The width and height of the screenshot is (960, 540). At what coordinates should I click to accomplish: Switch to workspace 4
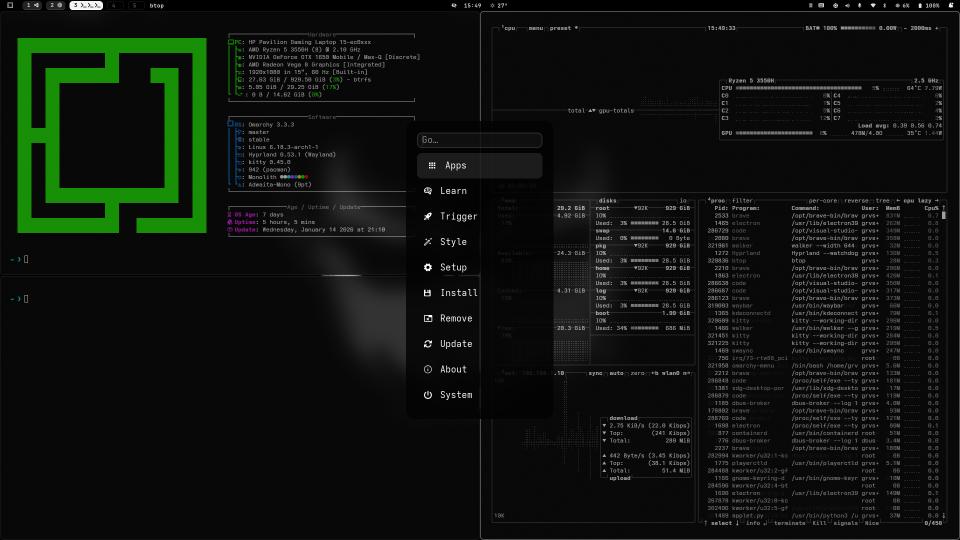pyautogui.click(x=113, y=5)
